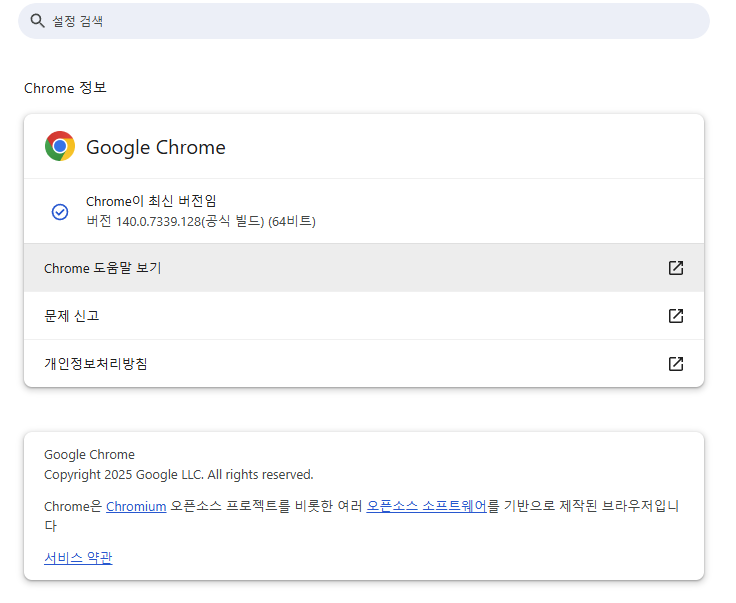The image size is (736, 603).
Task: Click the Copyright 2025 Google LLC line
Action: [178, 474]
